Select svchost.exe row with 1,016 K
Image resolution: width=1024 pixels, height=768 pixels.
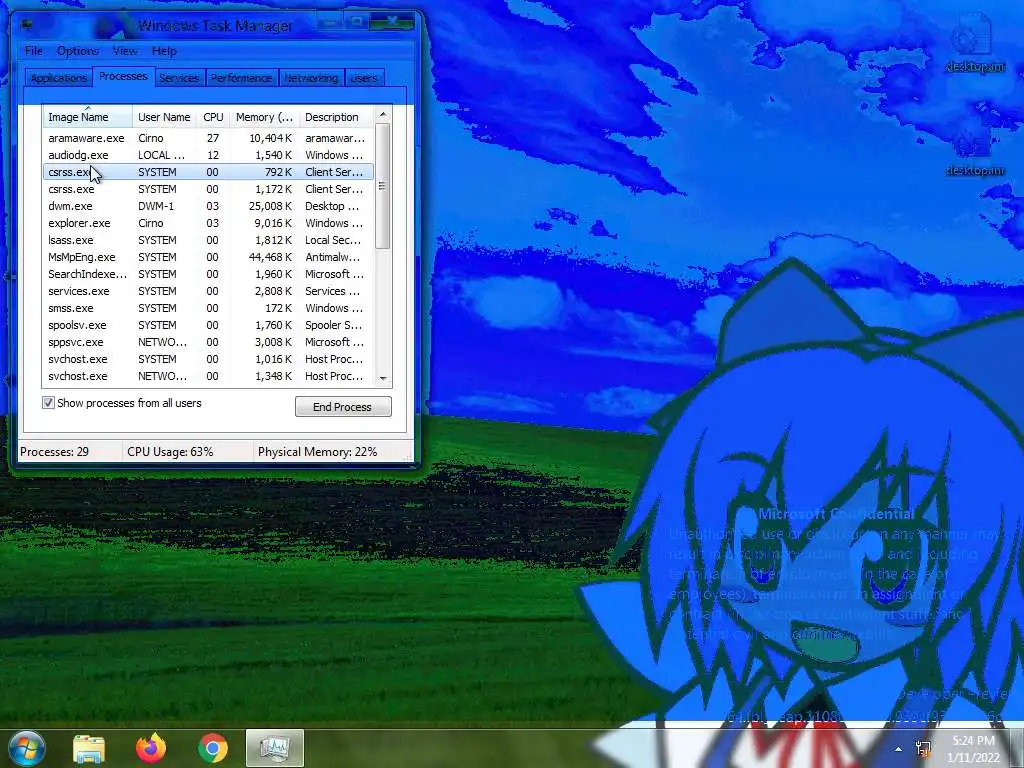(208, 359)
